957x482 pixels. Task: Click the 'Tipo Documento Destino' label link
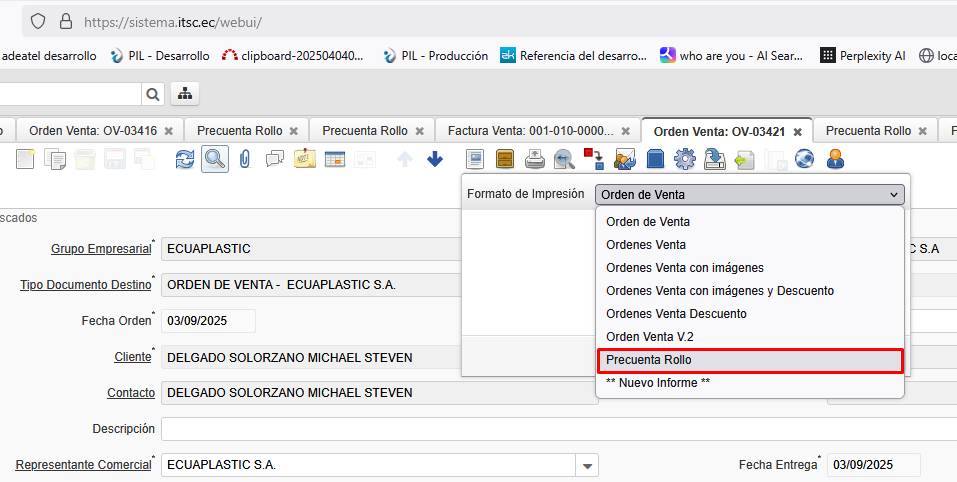click(x=85, y=285)
